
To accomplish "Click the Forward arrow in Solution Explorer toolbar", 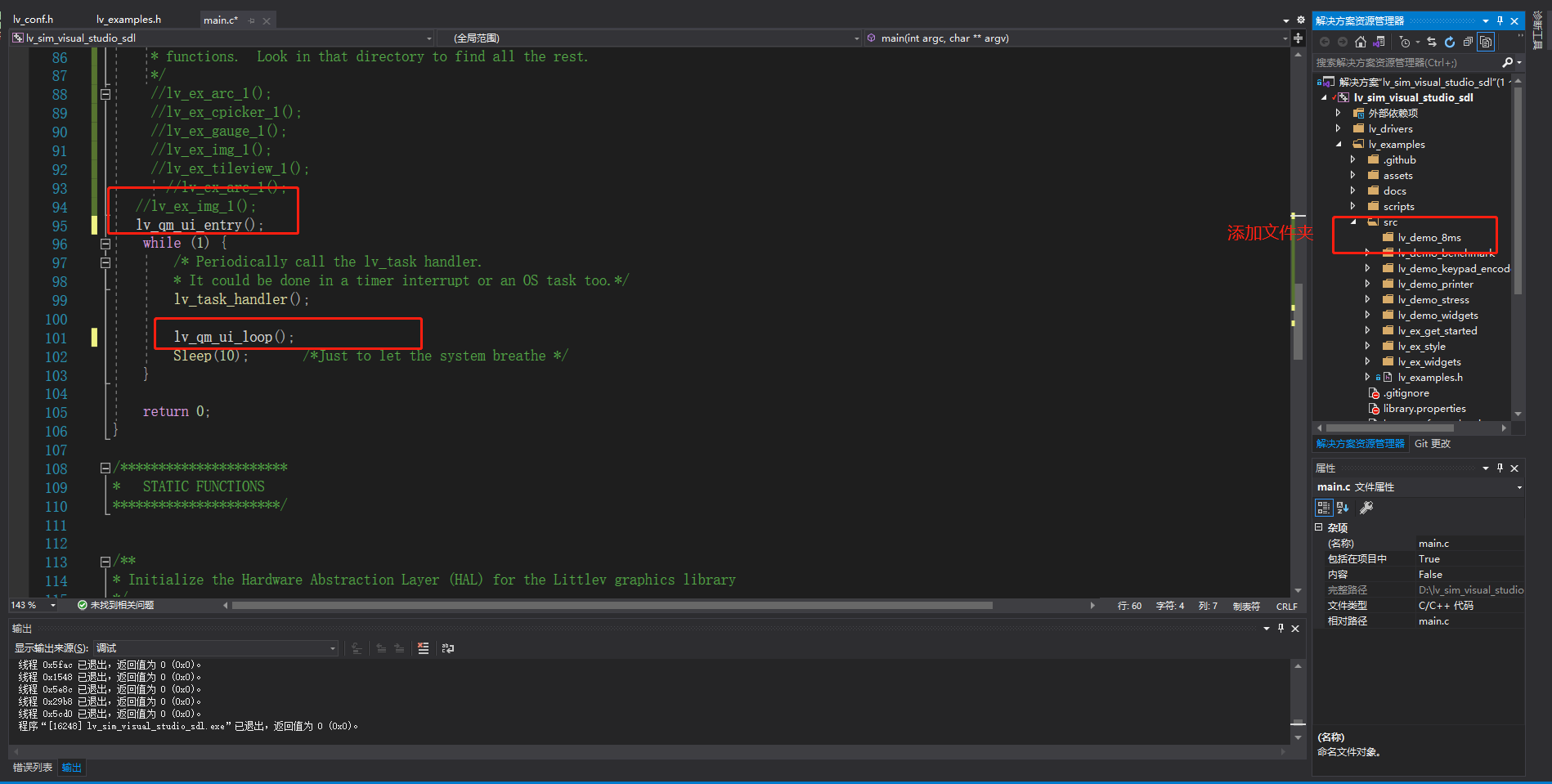I will click(x=1342, y=42).
